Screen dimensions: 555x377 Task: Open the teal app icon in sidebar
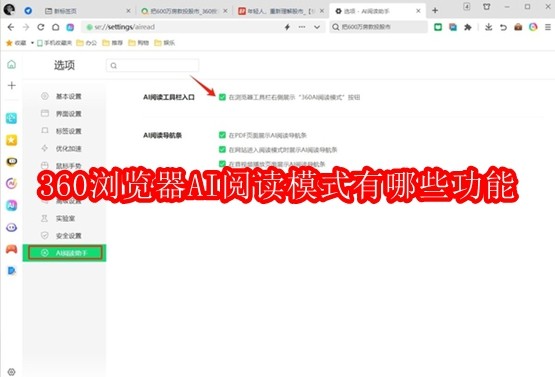(11, 118)
